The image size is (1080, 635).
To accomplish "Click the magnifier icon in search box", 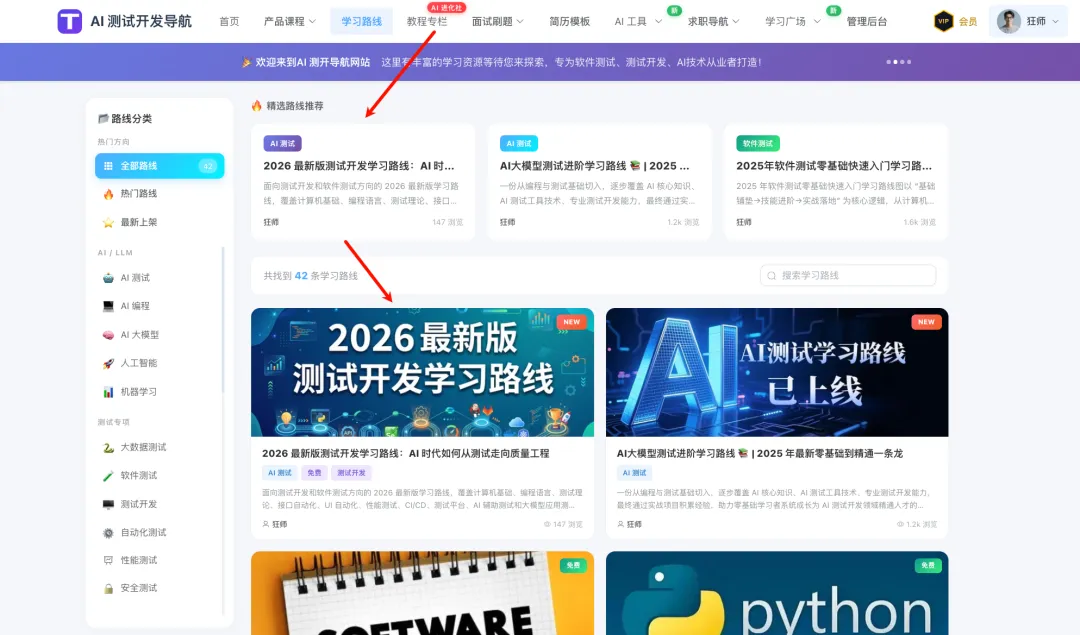I will (771, 275).
